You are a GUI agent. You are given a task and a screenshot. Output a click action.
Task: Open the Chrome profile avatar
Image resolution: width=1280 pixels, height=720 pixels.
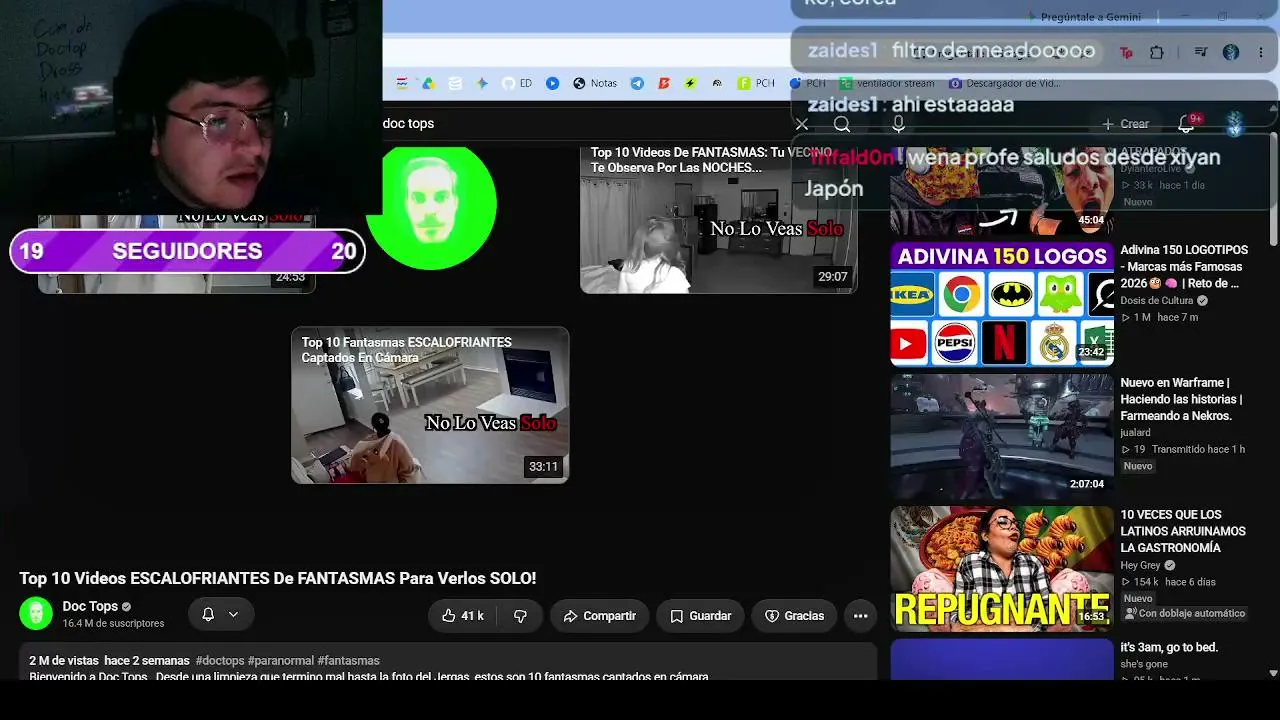[x=1231, y=52]
